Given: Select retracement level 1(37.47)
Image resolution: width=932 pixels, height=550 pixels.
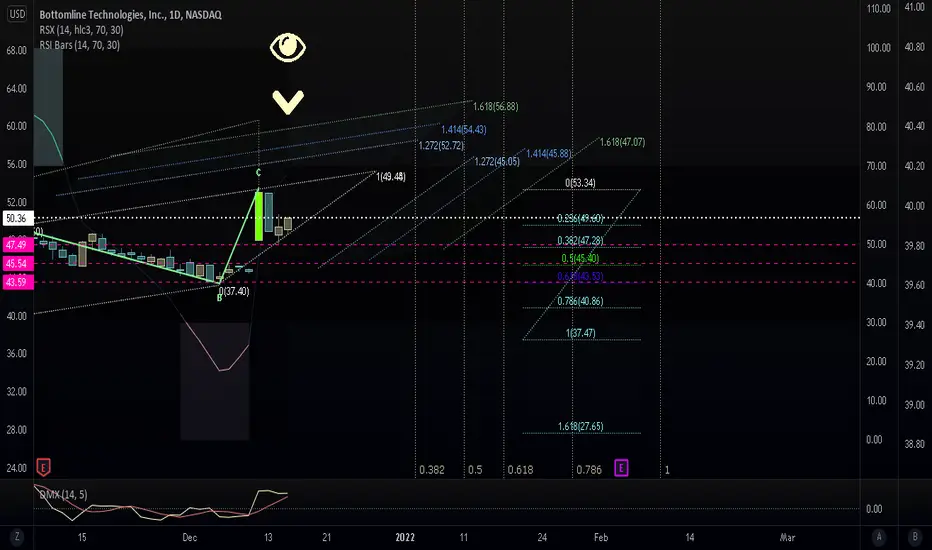Looking at the screenshot, I should (581, 333).
